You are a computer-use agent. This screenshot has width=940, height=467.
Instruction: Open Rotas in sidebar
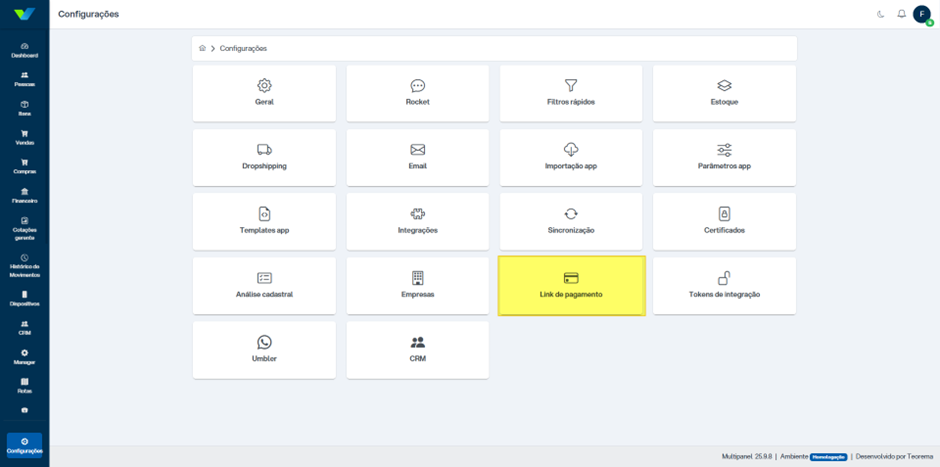[25, 386]
